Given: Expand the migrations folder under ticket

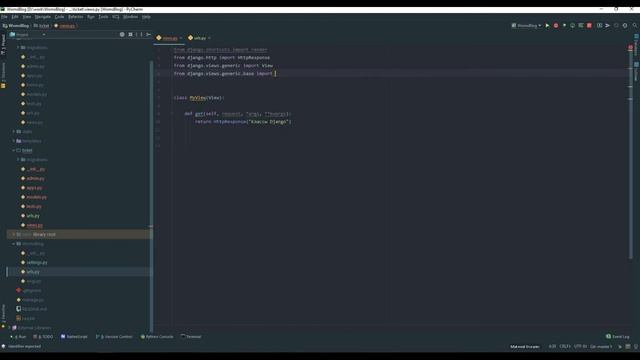Looking at the screenshot, I should 18,160.
